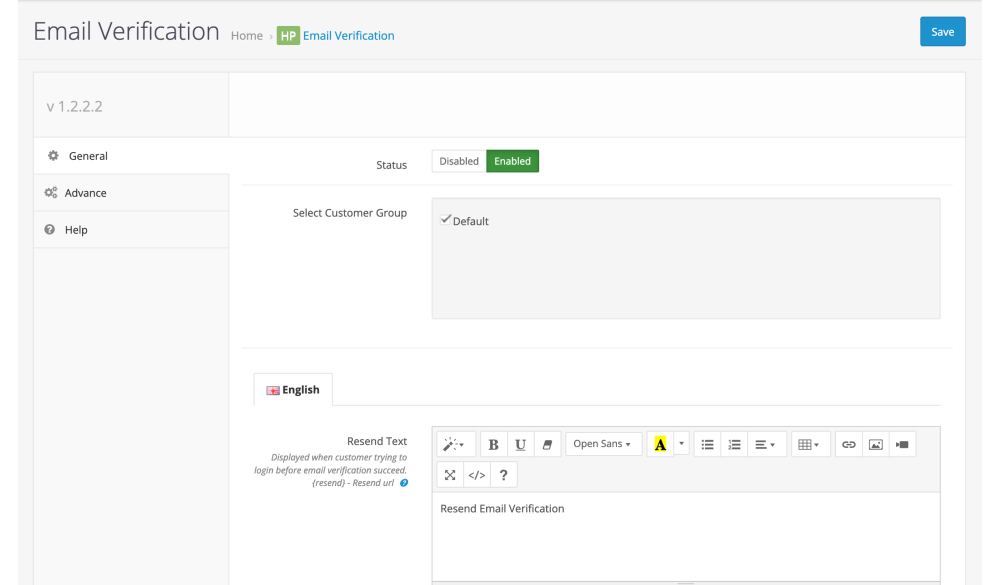
Task: Set status to Disabled
Action: coord(459,161)
